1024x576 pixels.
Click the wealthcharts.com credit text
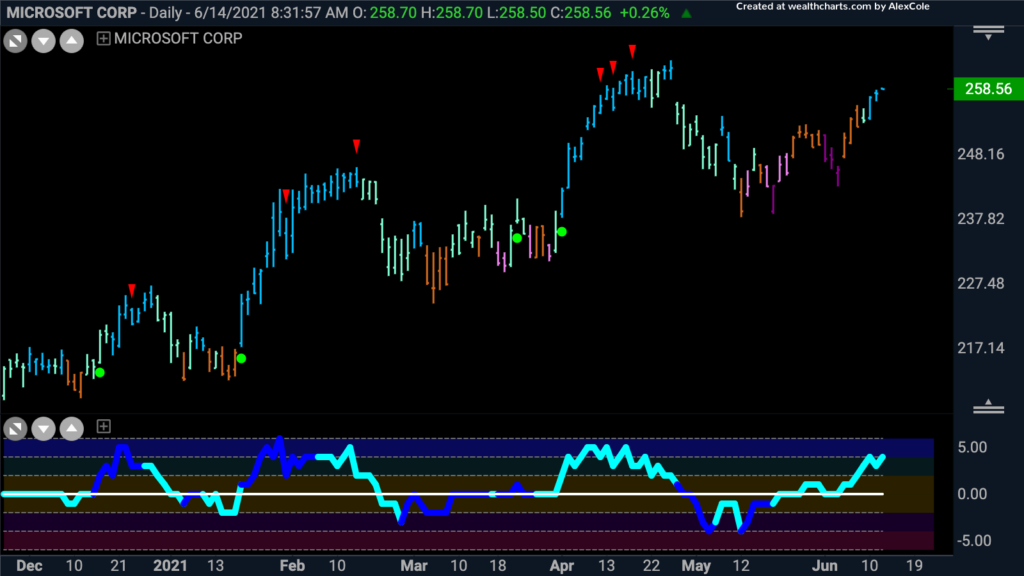(x=833, y=7)
